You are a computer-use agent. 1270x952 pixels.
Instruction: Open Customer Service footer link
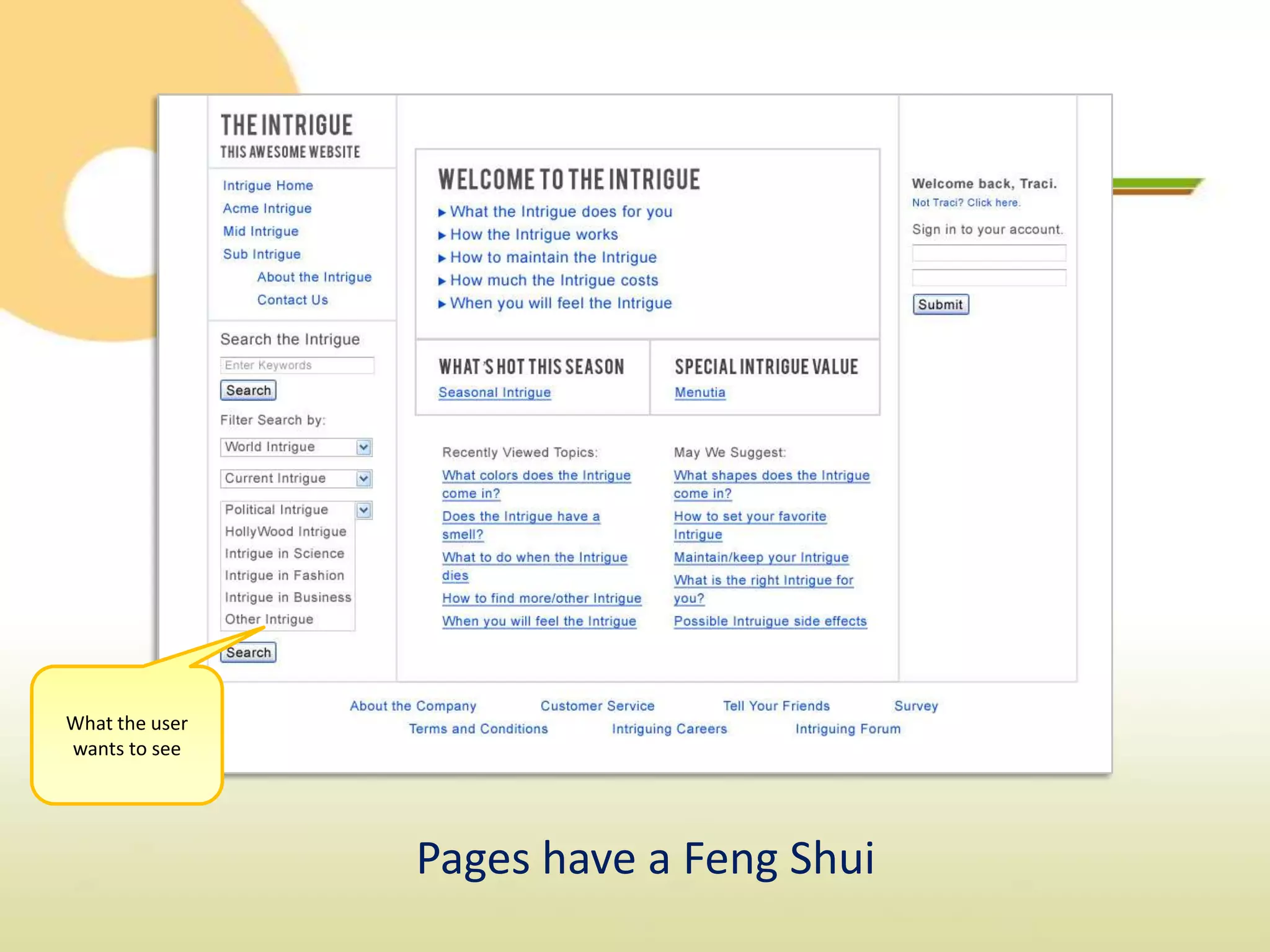pos(598,706)
